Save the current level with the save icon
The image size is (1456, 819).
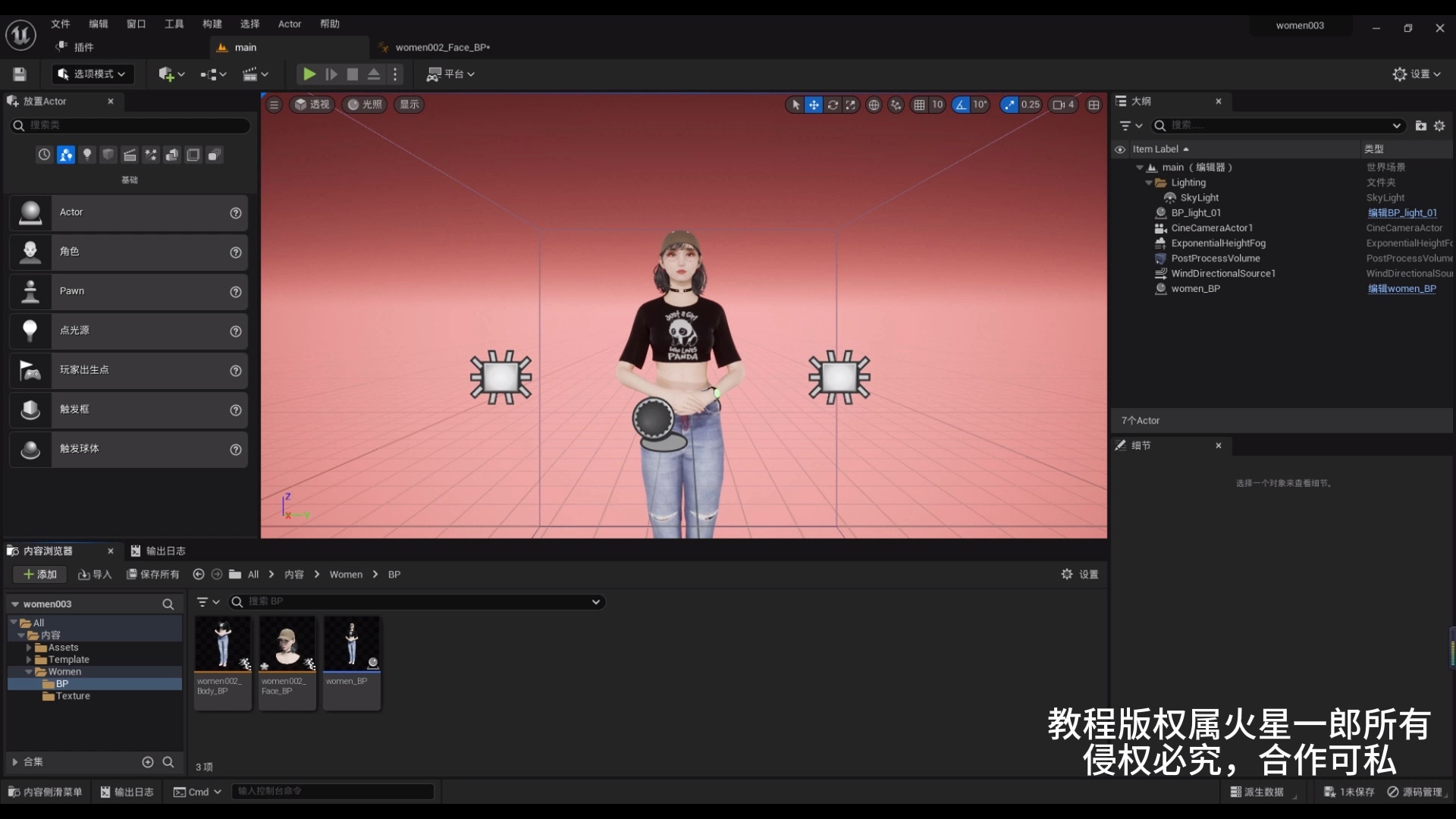click(x=19, y=74)
